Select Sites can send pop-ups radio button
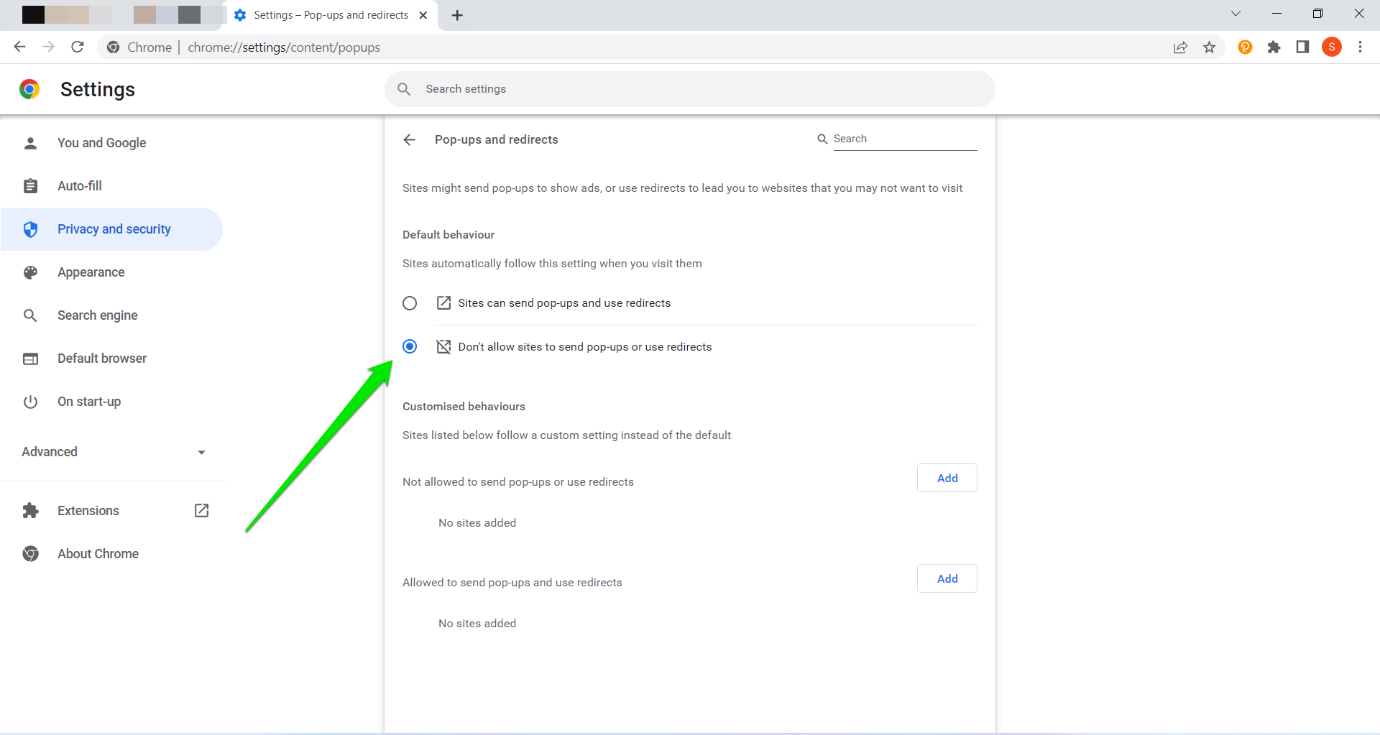 [x=409, y=303]
